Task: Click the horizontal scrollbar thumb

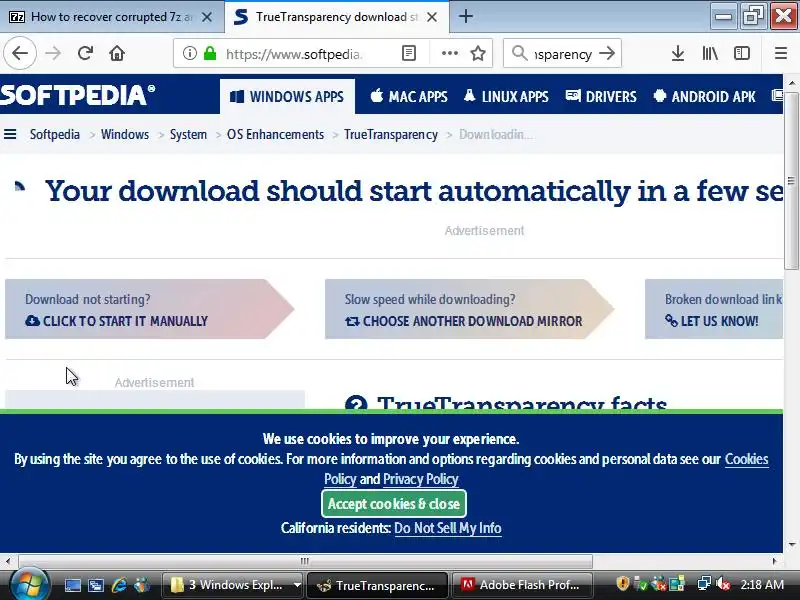Action: coord(304,561)
